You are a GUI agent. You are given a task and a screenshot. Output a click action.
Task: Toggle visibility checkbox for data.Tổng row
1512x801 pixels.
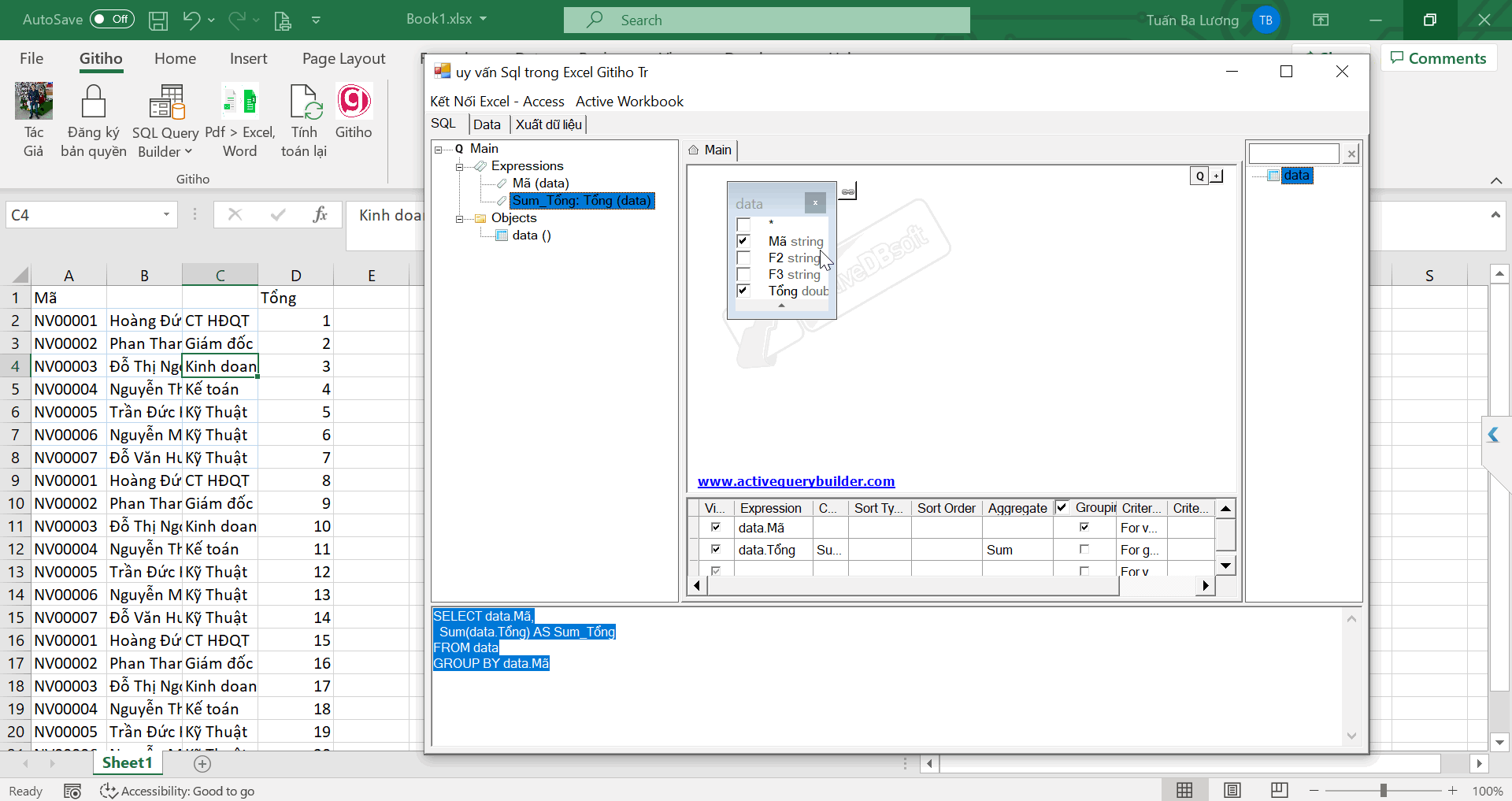click(716, 549)
